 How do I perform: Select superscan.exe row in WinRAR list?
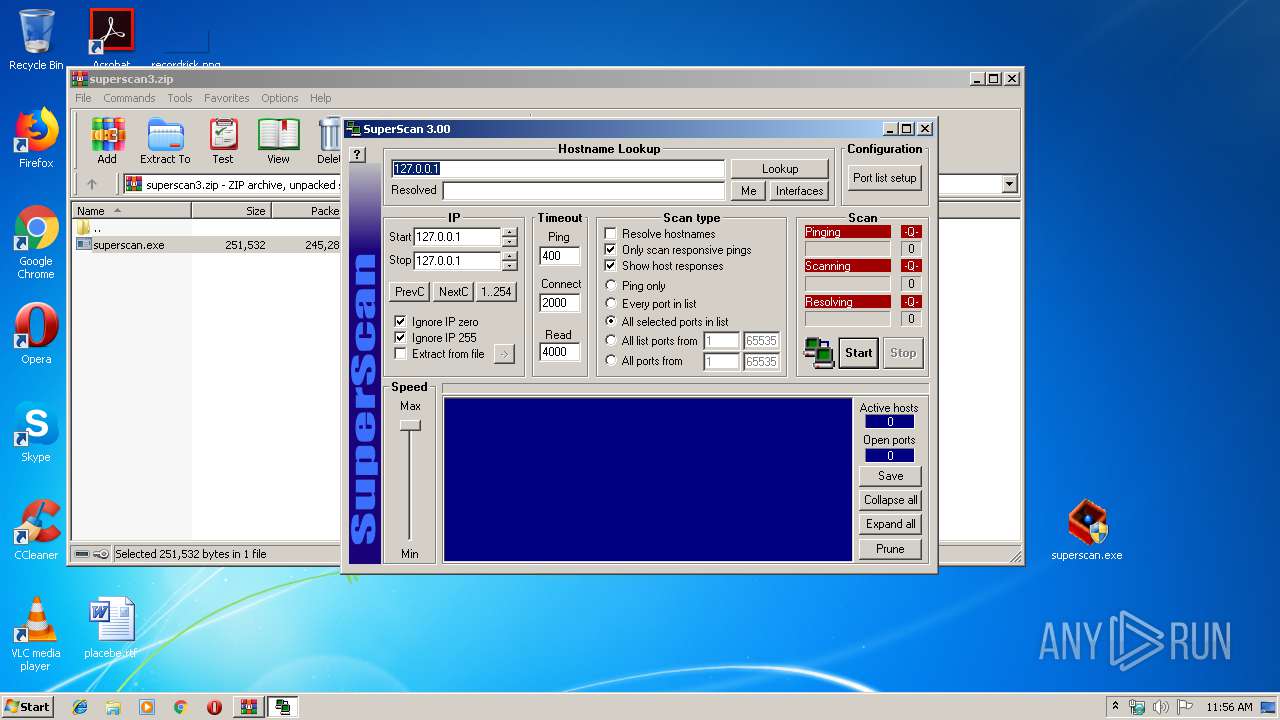click(208, 245)
